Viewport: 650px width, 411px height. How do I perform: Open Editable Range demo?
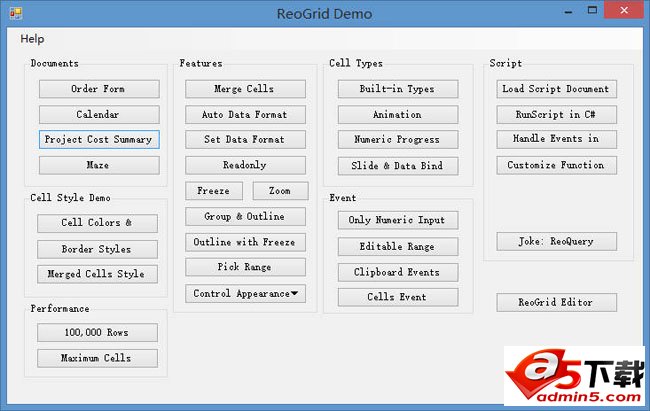pyautogui.click(x=398, y=247)
